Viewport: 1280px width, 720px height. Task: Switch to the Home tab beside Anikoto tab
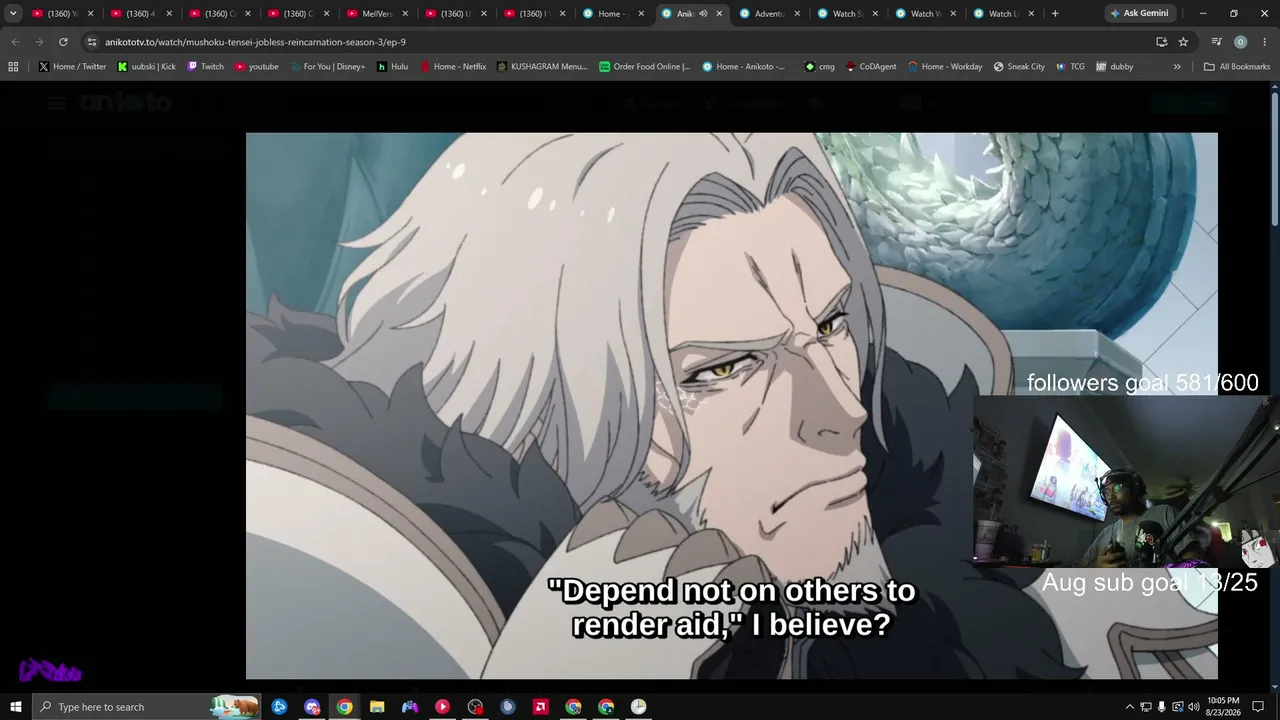[x=613, y=14]
